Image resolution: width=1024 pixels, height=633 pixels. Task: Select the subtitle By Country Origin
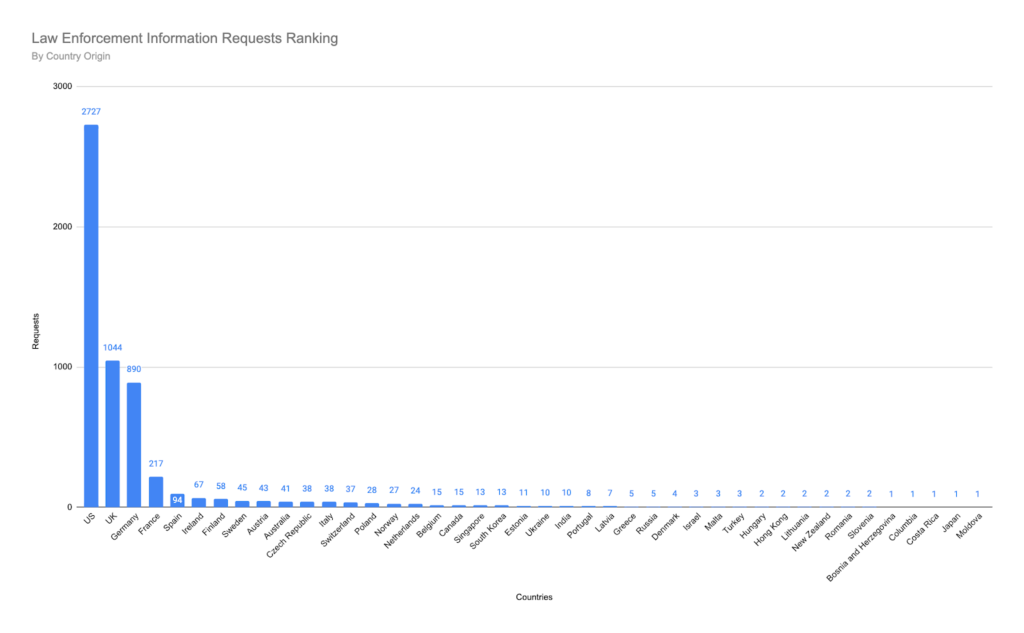point(71,56)
